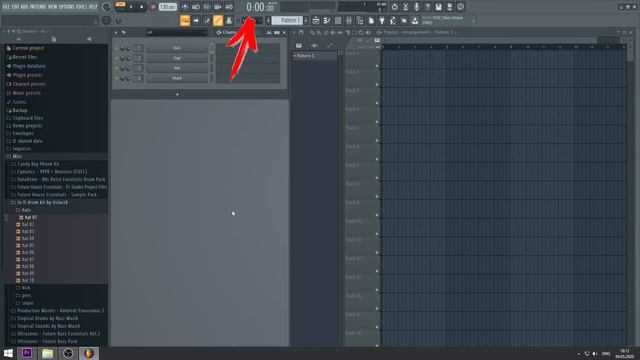Click the white arrow icon next to keyboard icon

[x=196, y=20]
